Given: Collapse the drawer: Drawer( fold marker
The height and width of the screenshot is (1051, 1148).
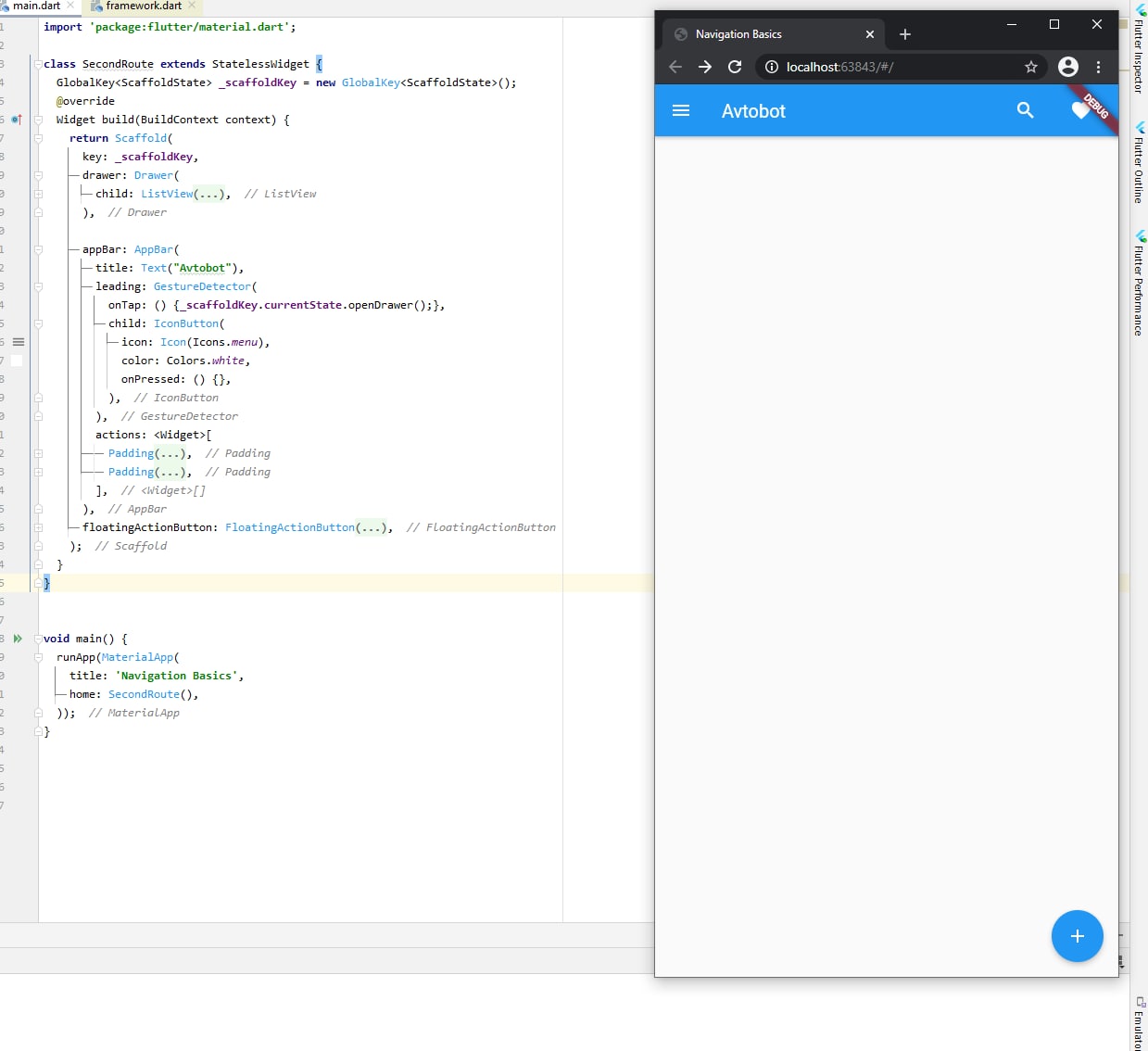Looking at the screenshot, I should coord(38,175).
